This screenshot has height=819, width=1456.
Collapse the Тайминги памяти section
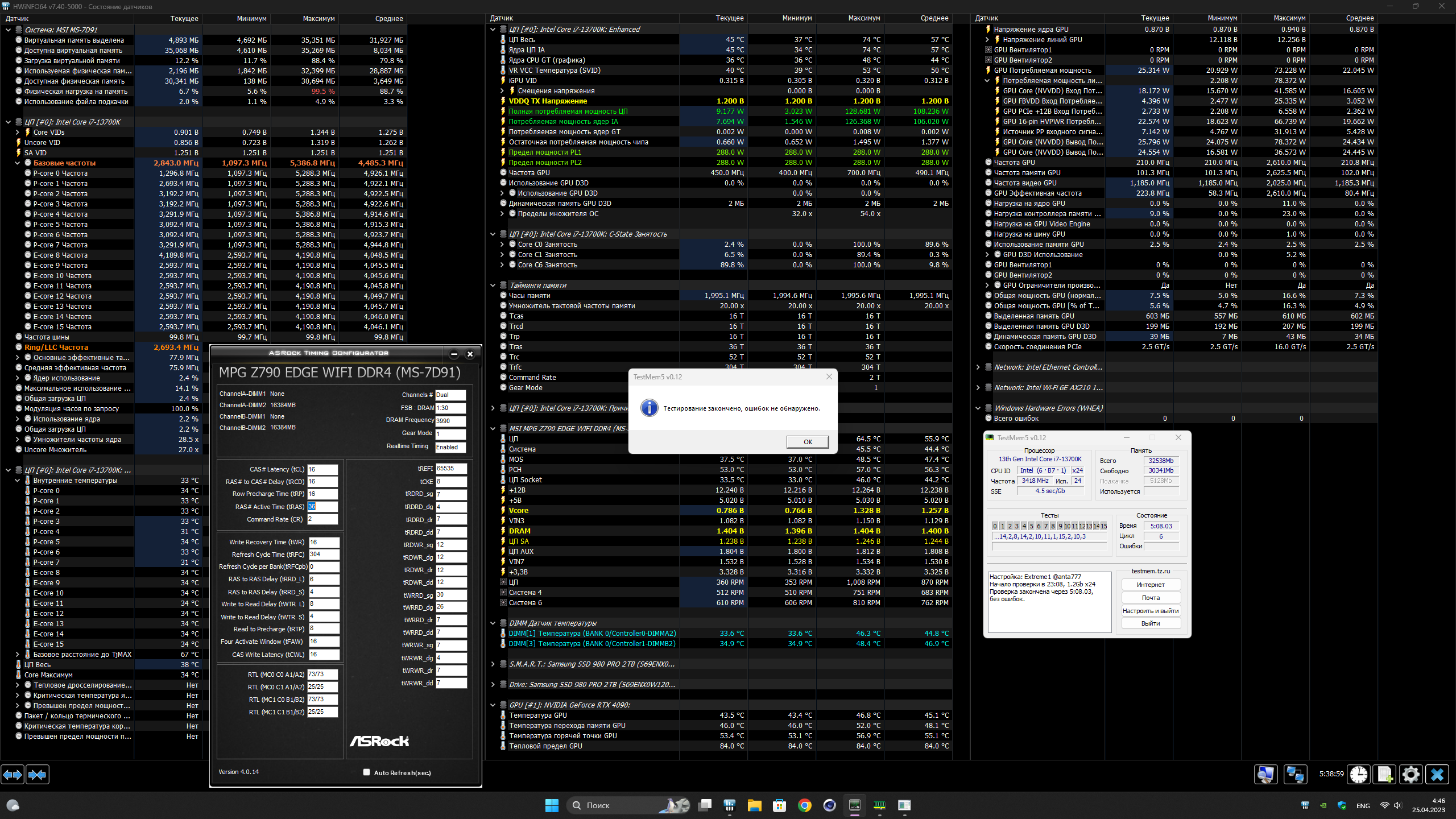493,286
